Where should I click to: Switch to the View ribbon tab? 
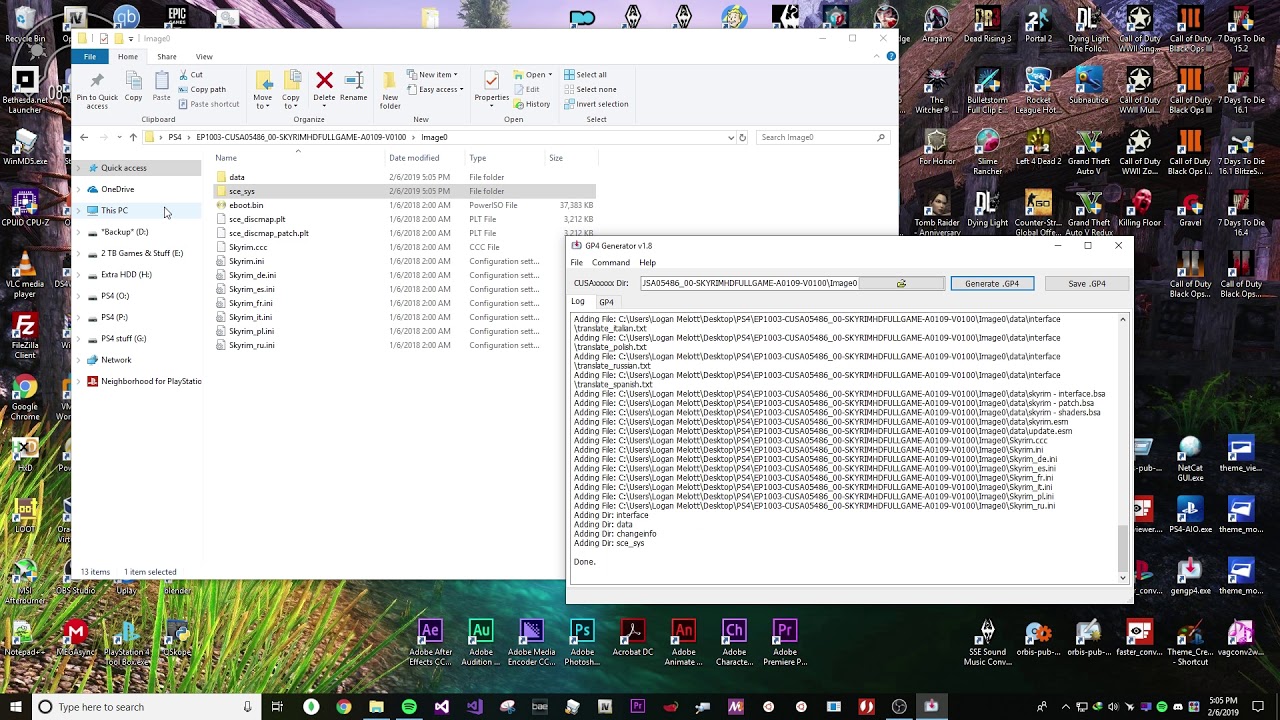point(204,57)
